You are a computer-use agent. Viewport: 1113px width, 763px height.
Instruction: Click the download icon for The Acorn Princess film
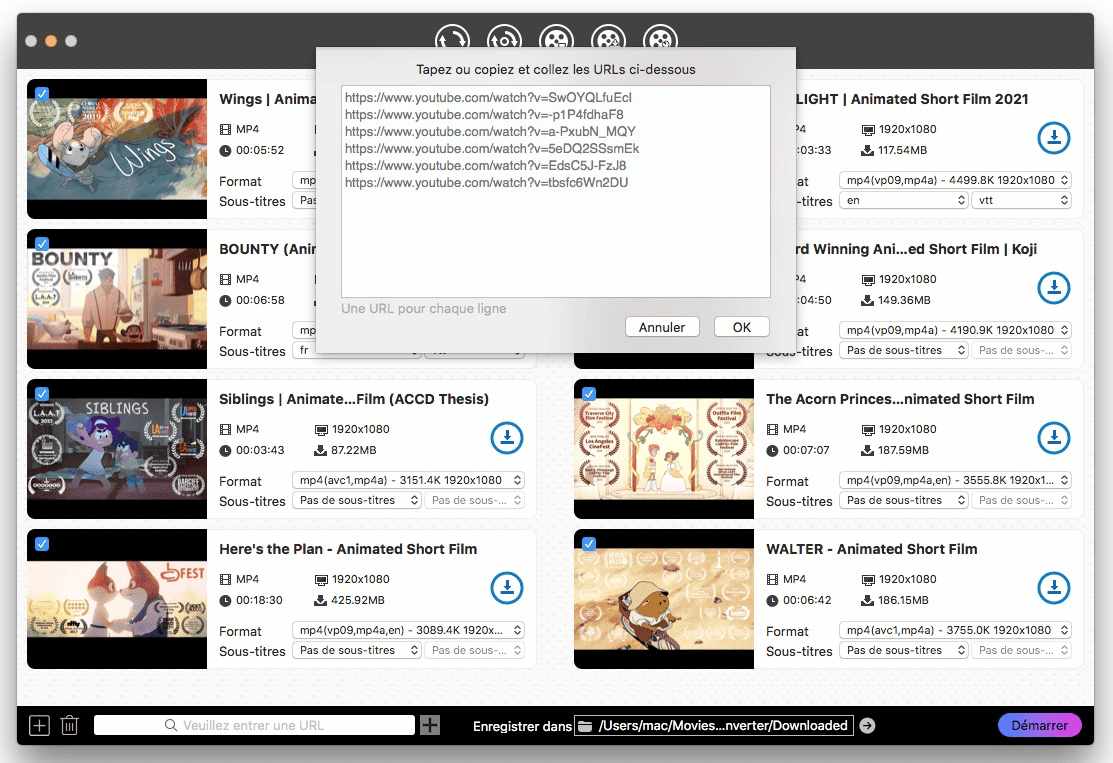pyautogui.click(x=1053, y=438)
